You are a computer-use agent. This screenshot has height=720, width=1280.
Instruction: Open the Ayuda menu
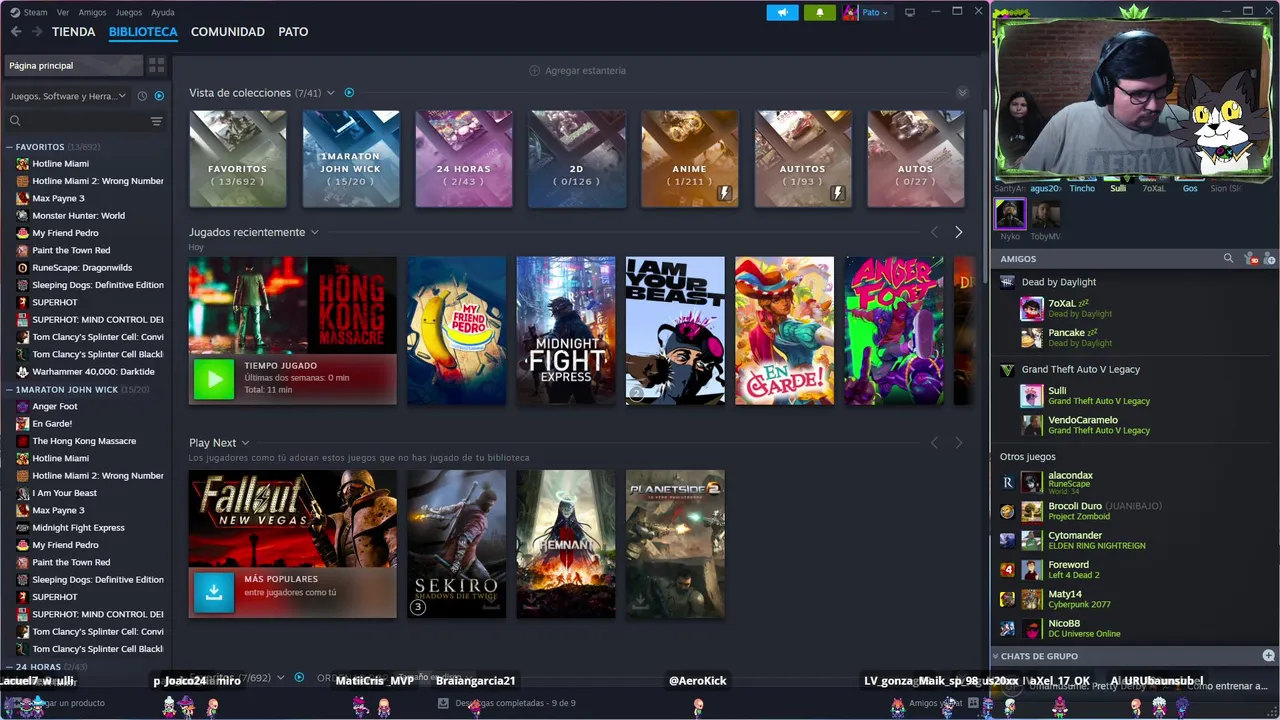pyautogui.click(x=162, y=12)
